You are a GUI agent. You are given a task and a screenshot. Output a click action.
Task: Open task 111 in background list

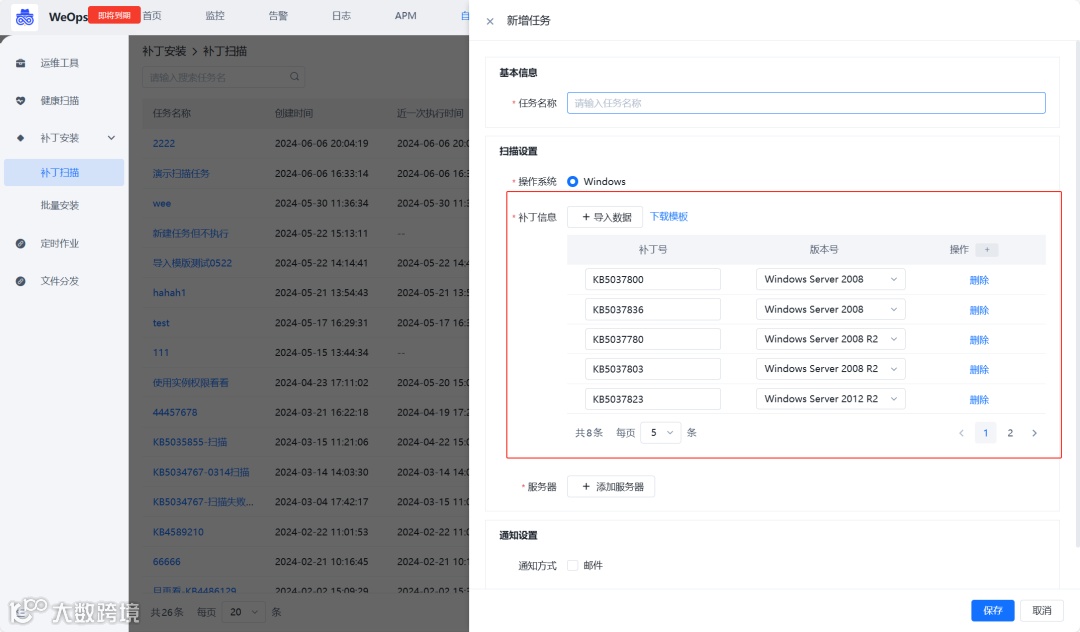coord(160,352)
